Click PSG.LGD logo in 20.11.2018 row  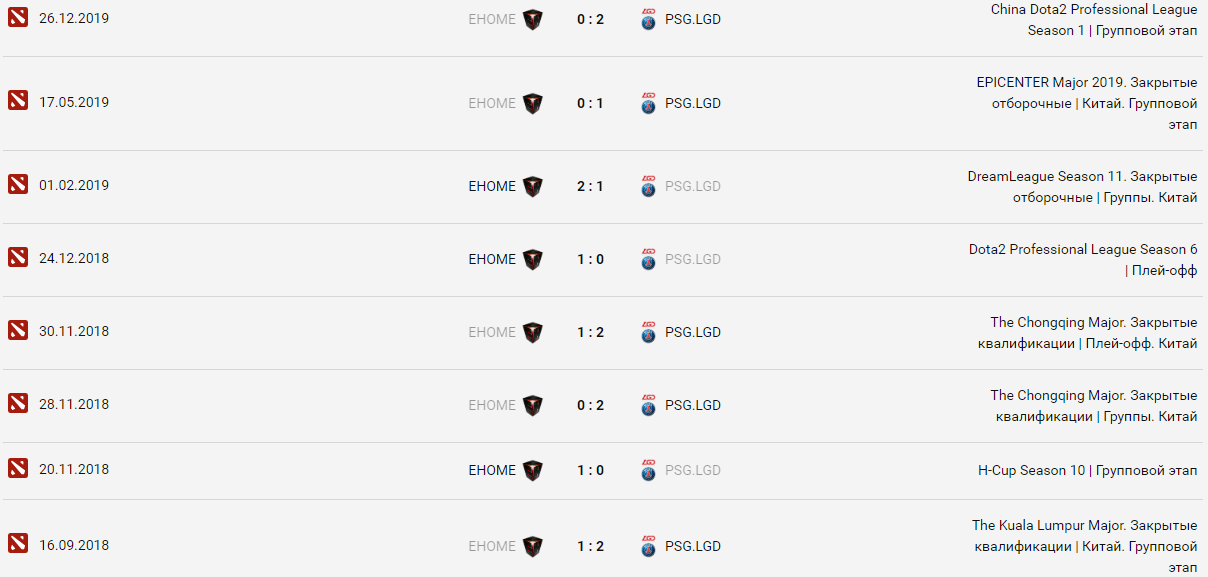click(649, 470)
